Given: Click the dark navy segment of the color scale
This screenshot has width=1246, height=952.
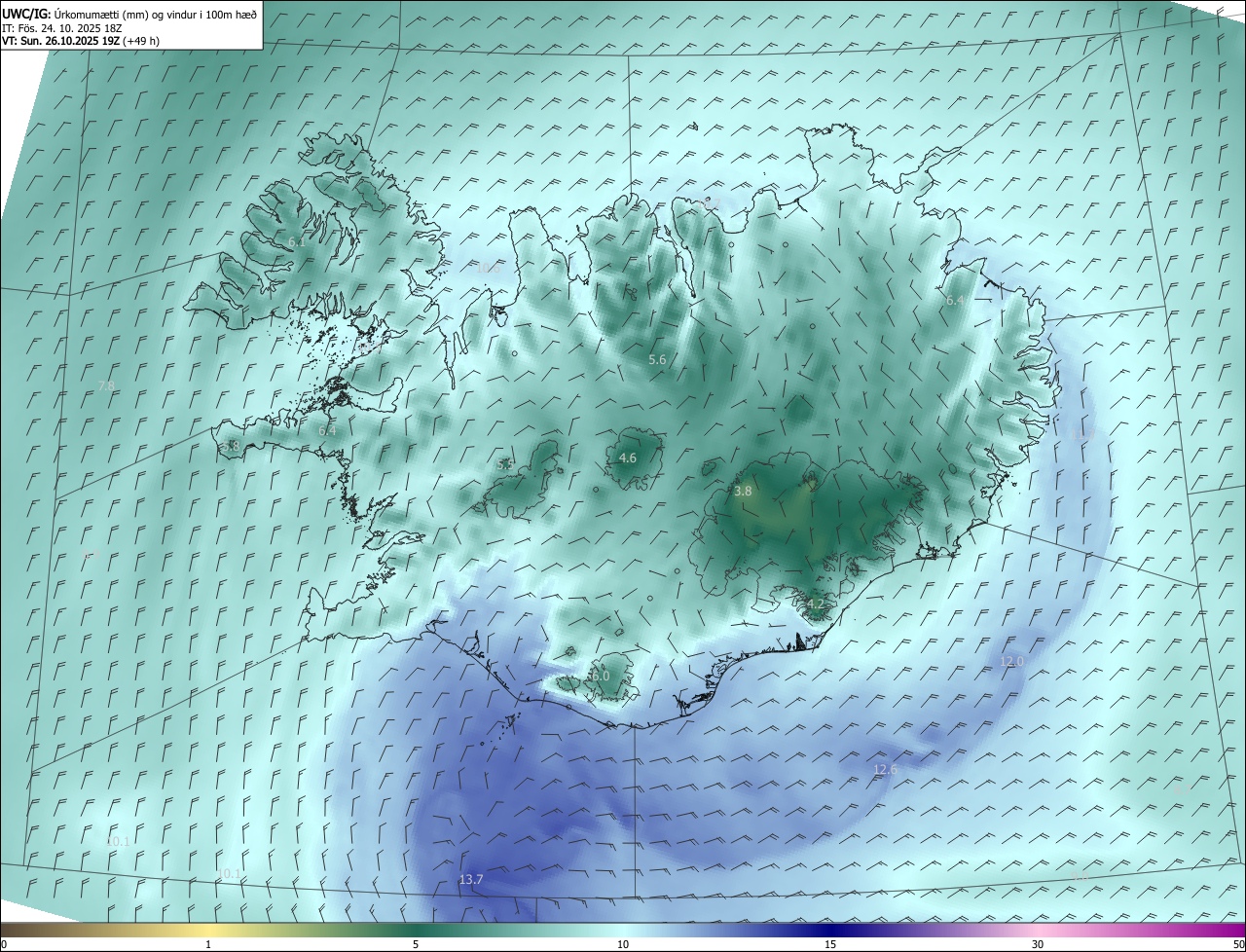Looking at the screenshot, I should click(x=830, y=930).
